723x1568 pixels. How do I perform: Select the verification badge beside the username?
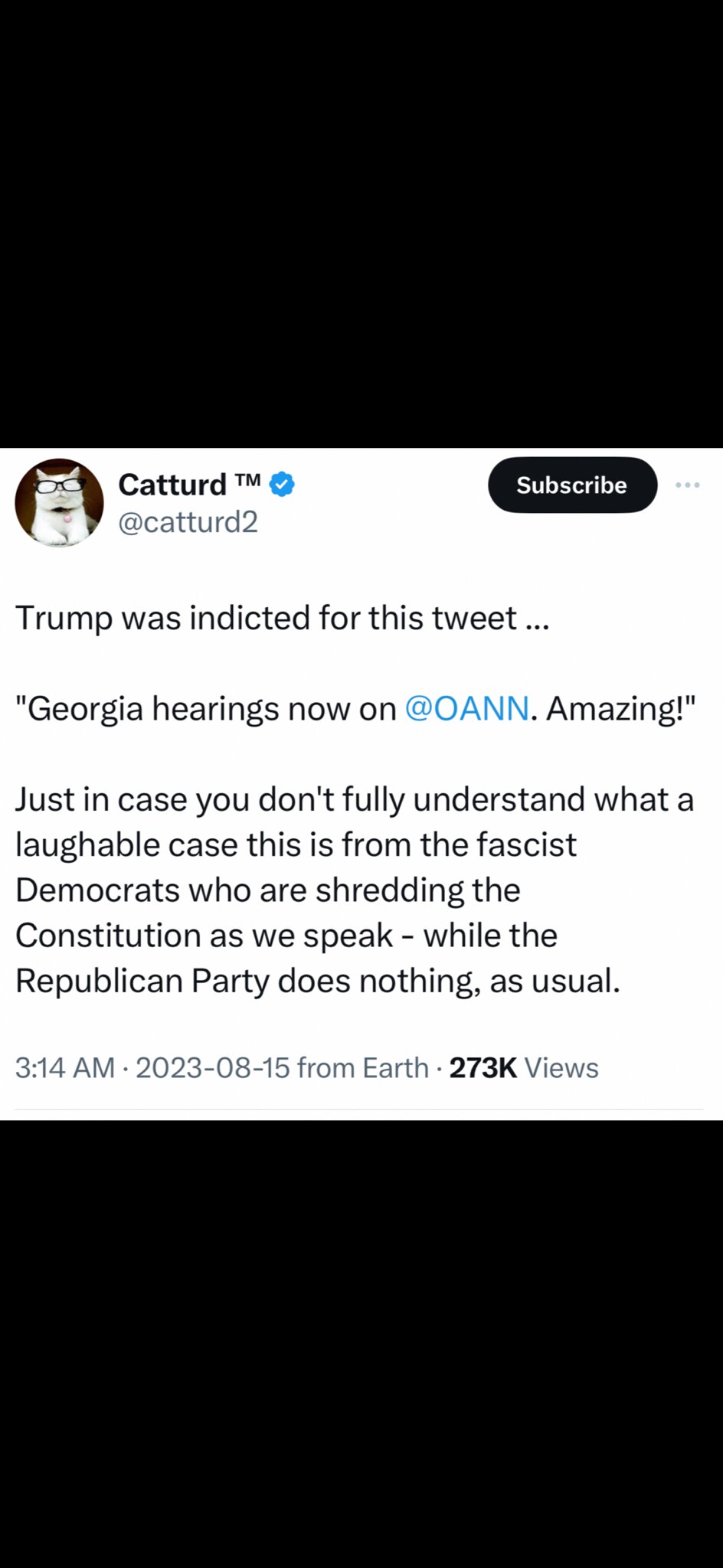pyautogui.click(x=282, y=482)
